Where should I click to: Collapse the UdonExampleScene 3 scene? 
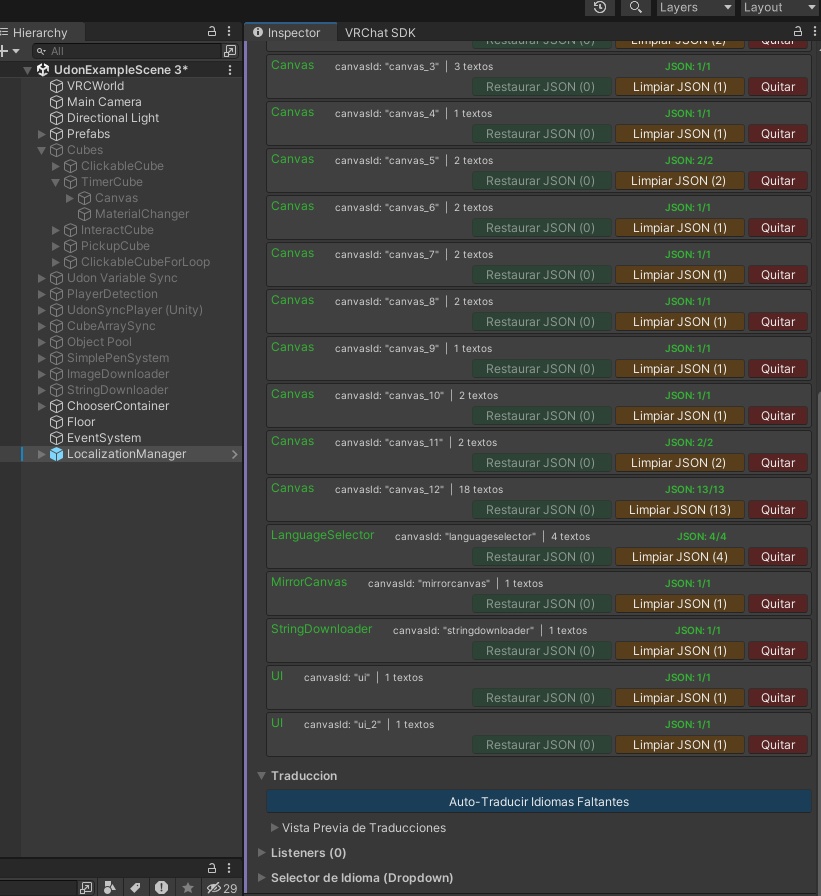27,70
